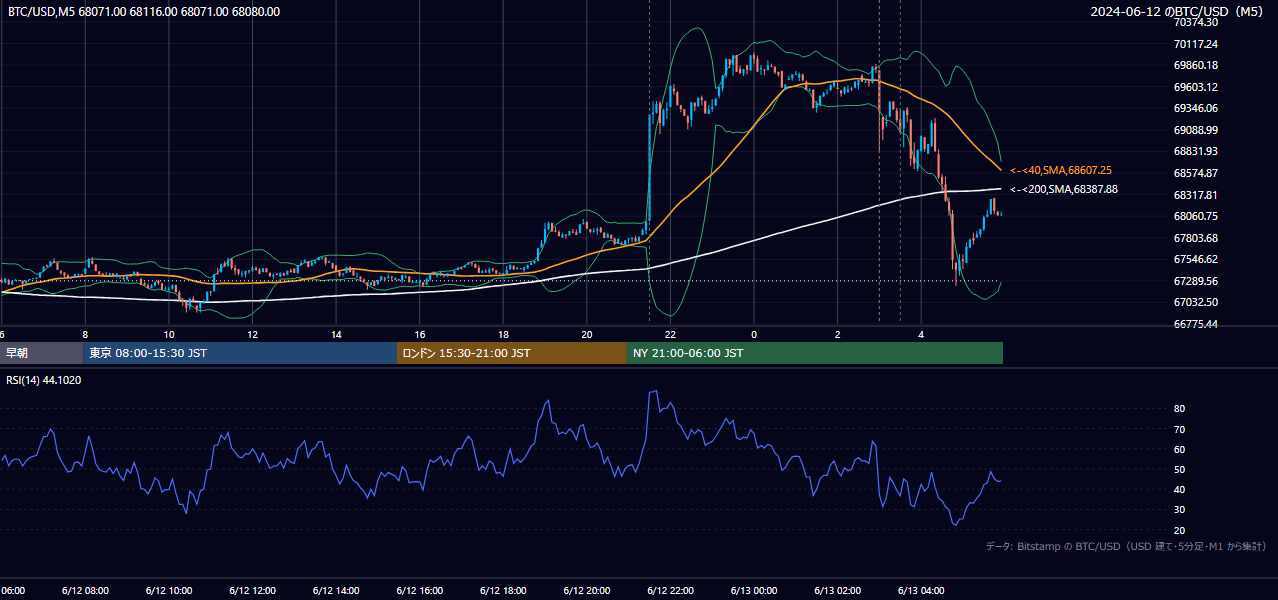The image size is (1278, 600).
Task: Click the hour label 22 under the price chart
Action: click(x=671, y=334)
